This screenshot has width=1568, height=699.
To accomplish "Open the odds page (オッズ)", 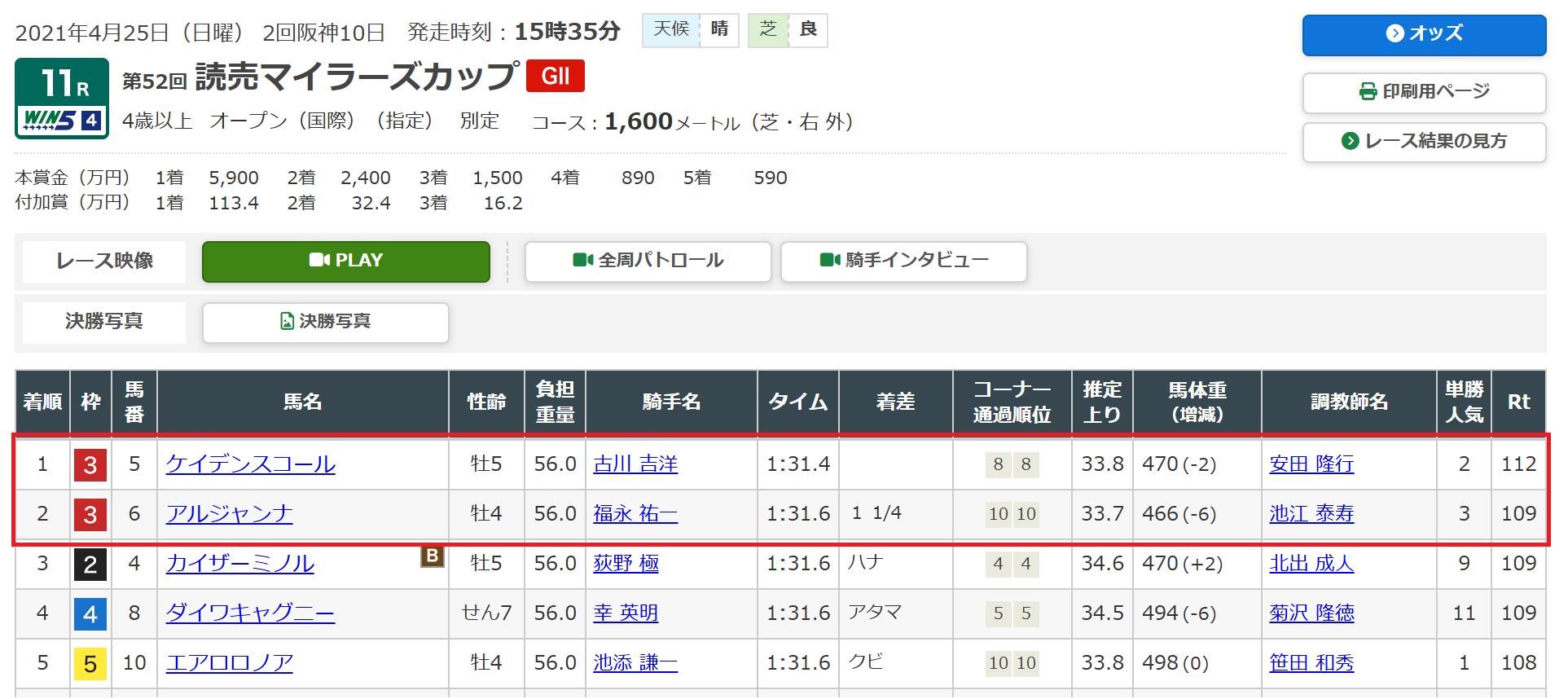I will (1423, 34).
